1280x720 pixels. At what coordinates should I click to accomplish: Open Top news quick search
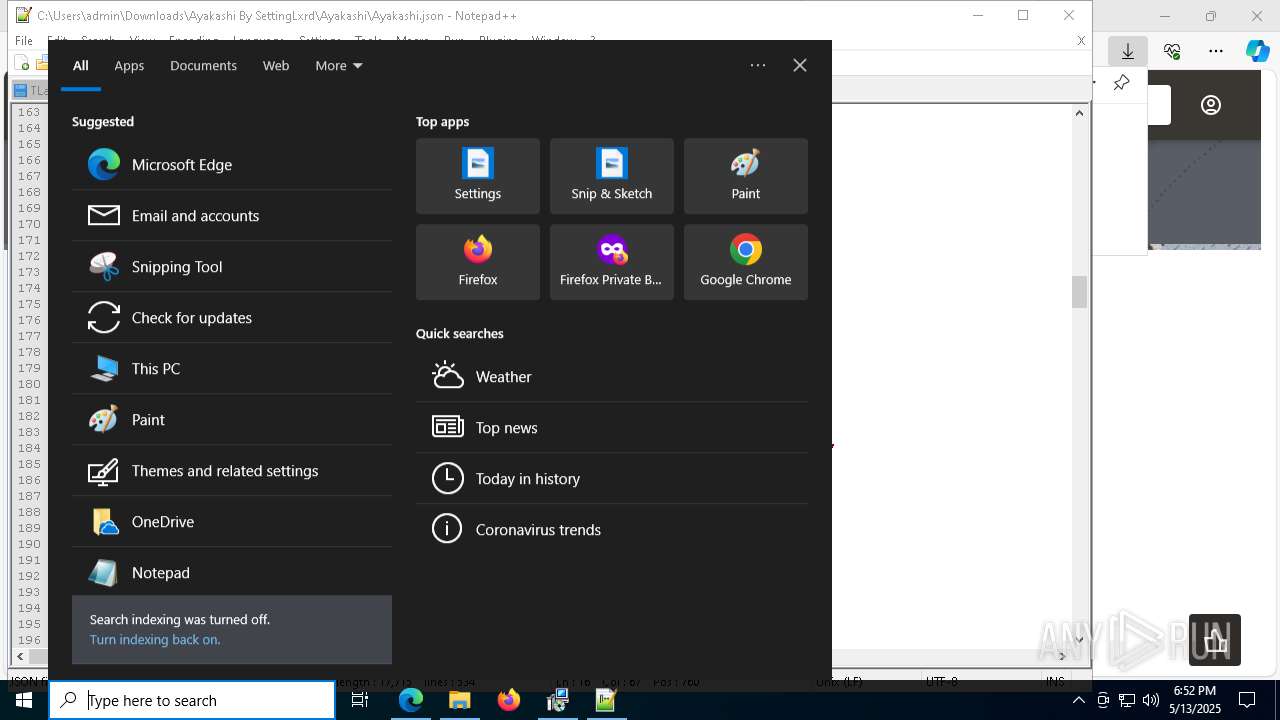pyautogui.click(x=612, y=427)
